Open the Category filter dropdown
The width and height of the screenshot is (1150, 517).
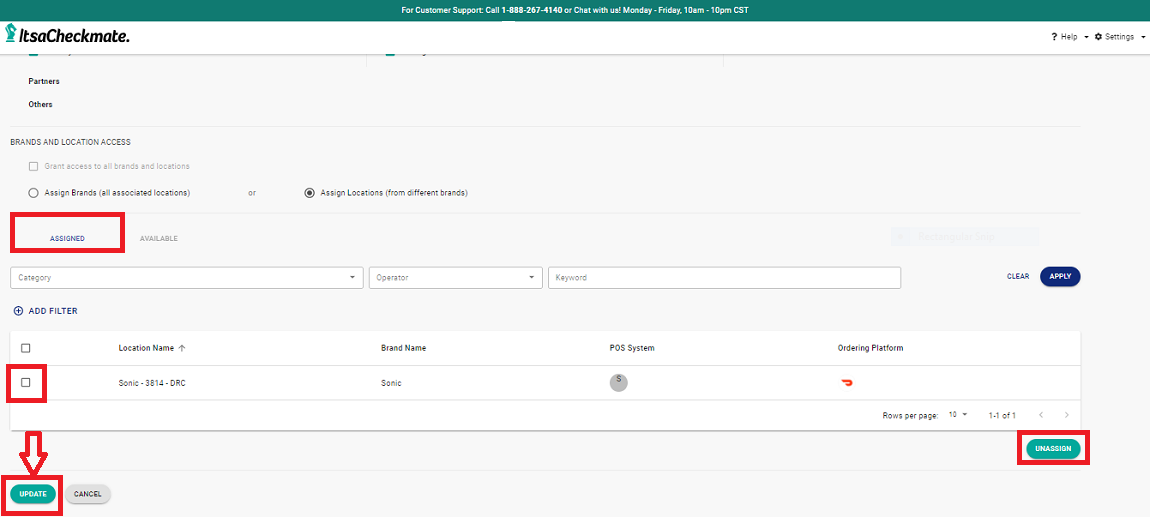tap(187, 277)
